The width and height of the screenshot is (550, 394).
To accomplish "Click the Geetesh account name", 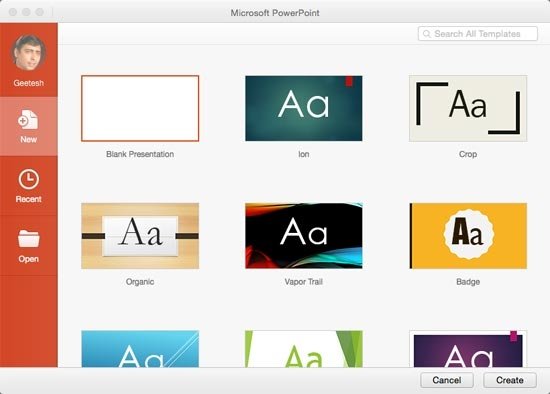I will (29, 83).
